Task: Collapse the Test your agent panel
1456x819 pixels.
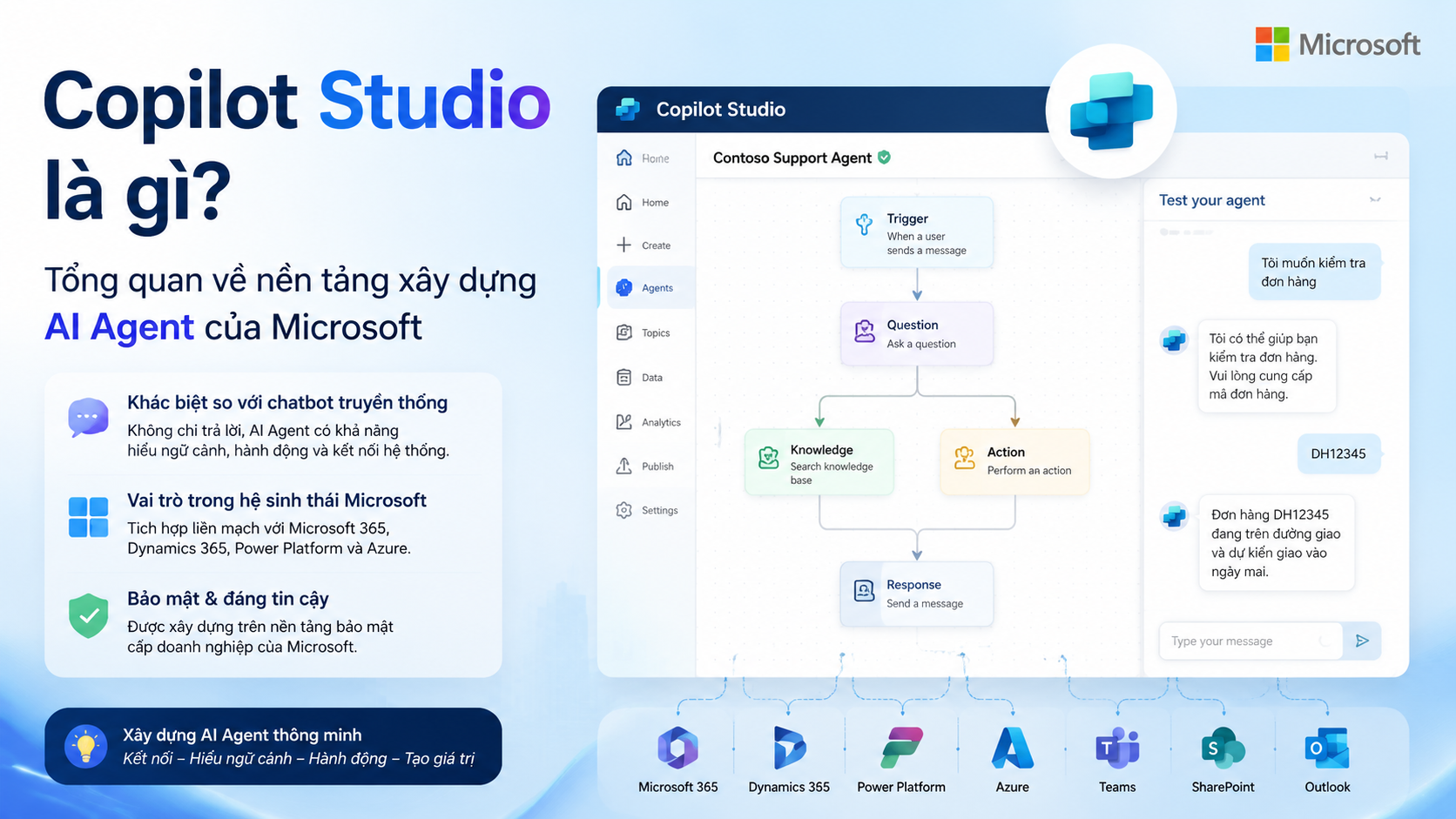Action: point(1375,199)
